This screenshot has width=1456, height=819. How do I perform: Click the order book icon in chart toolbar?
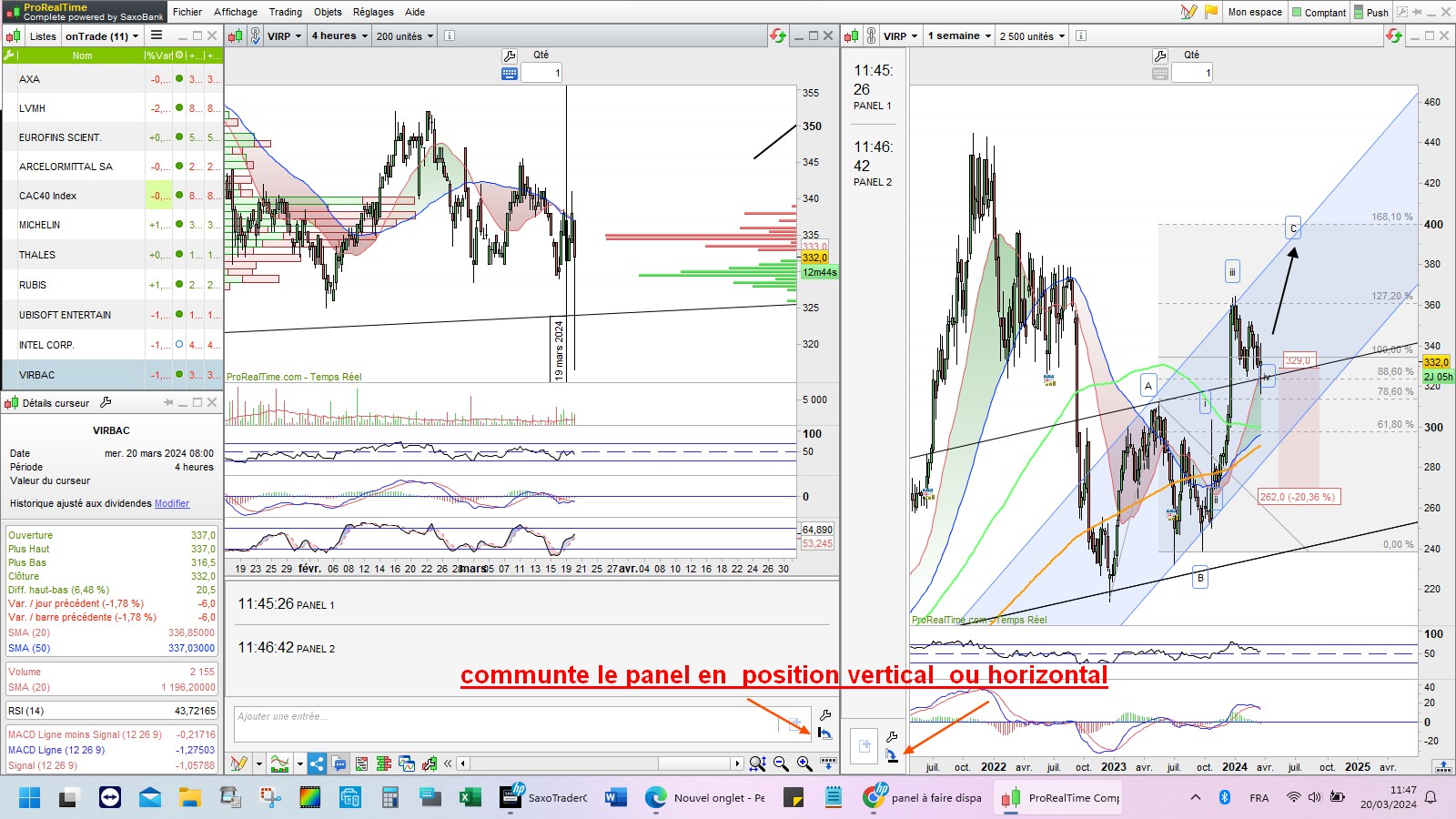[x=383, y=764]
